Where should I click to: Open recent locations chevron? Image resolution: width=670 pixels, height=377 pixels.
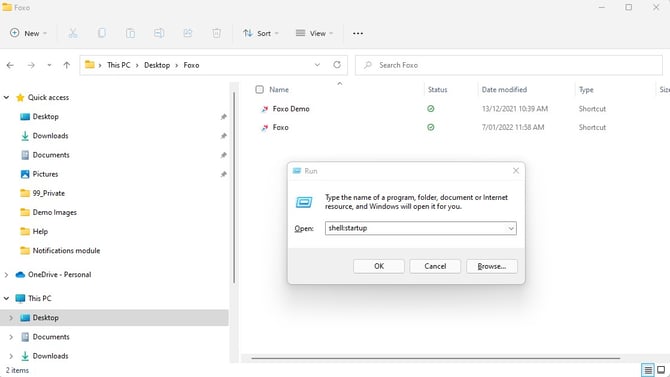[x=49, y=65]
